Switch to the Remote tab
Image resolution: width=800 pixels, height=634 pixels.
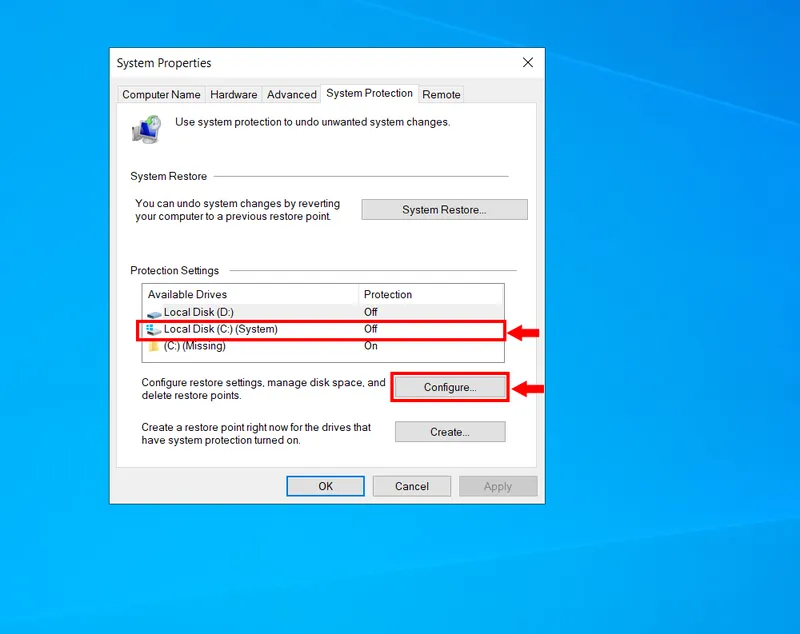[x=441, y=94]
